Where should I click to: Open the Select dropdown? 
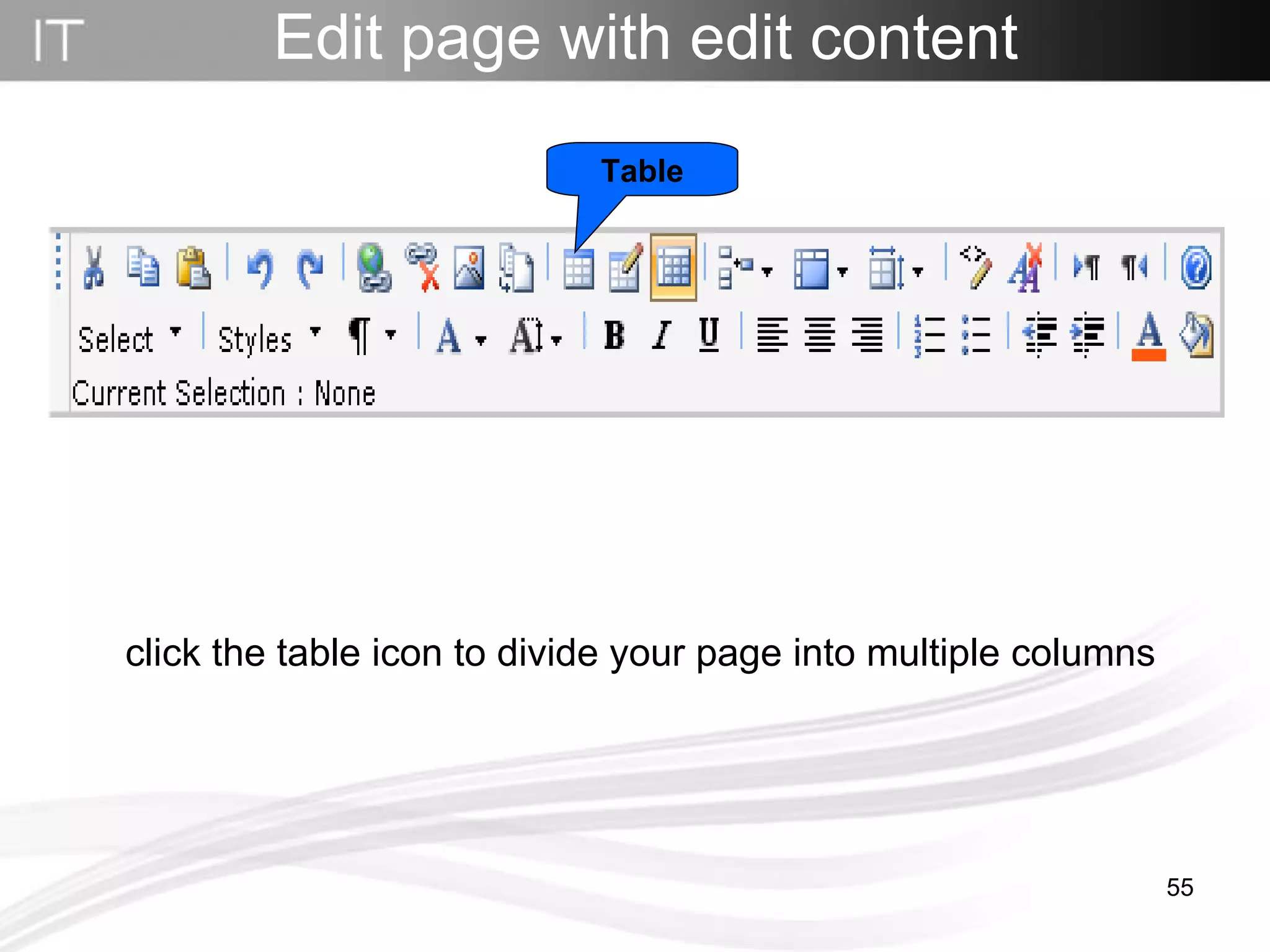[130, 339]
